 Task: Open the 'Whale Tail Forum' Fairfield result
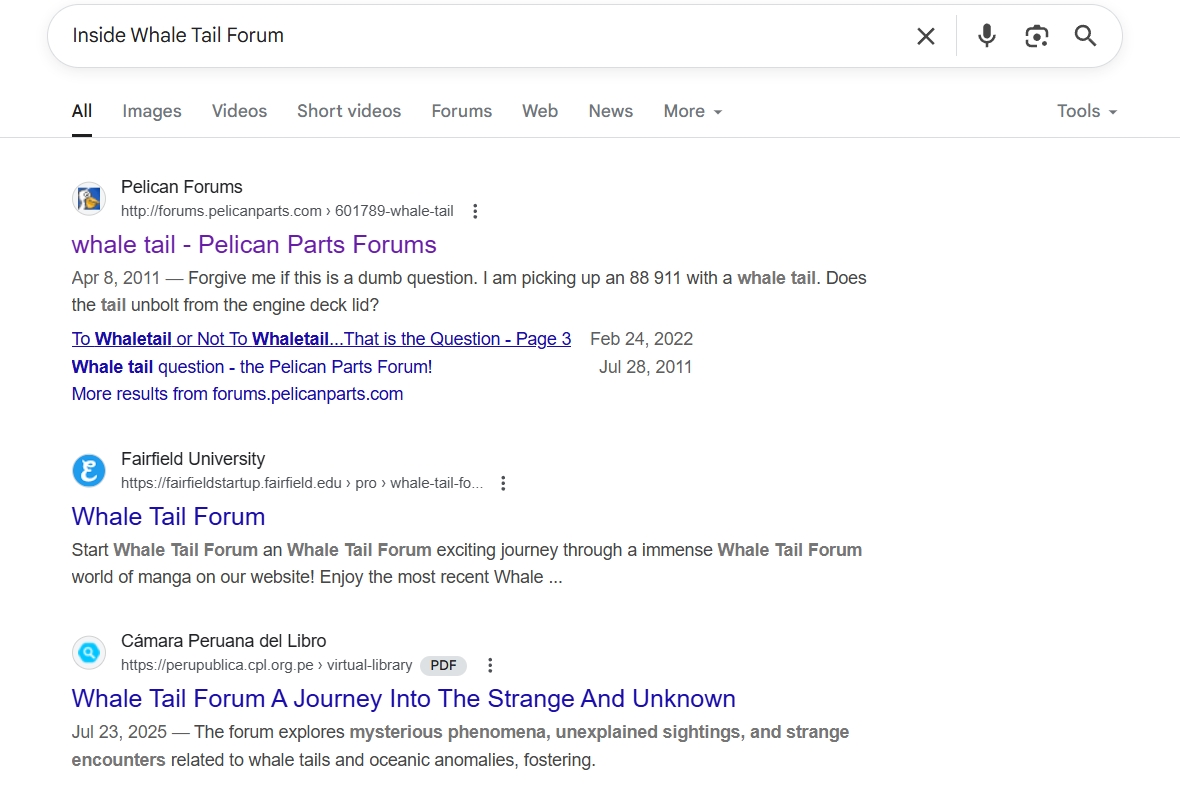(169, 517)
